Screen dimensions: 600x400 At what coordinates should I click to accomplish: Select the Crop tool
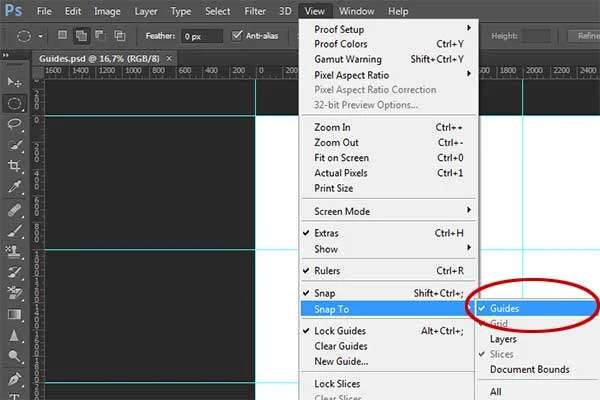coord(15,166)
